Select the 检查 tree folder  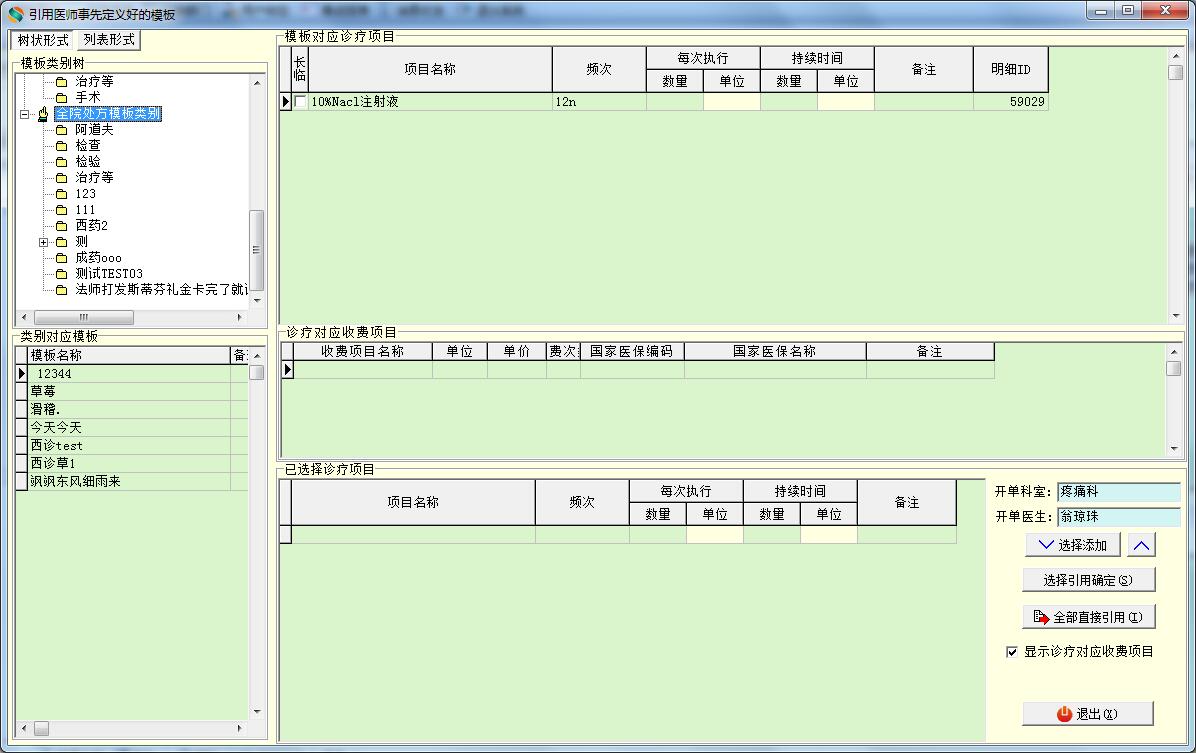click(88, 146)
